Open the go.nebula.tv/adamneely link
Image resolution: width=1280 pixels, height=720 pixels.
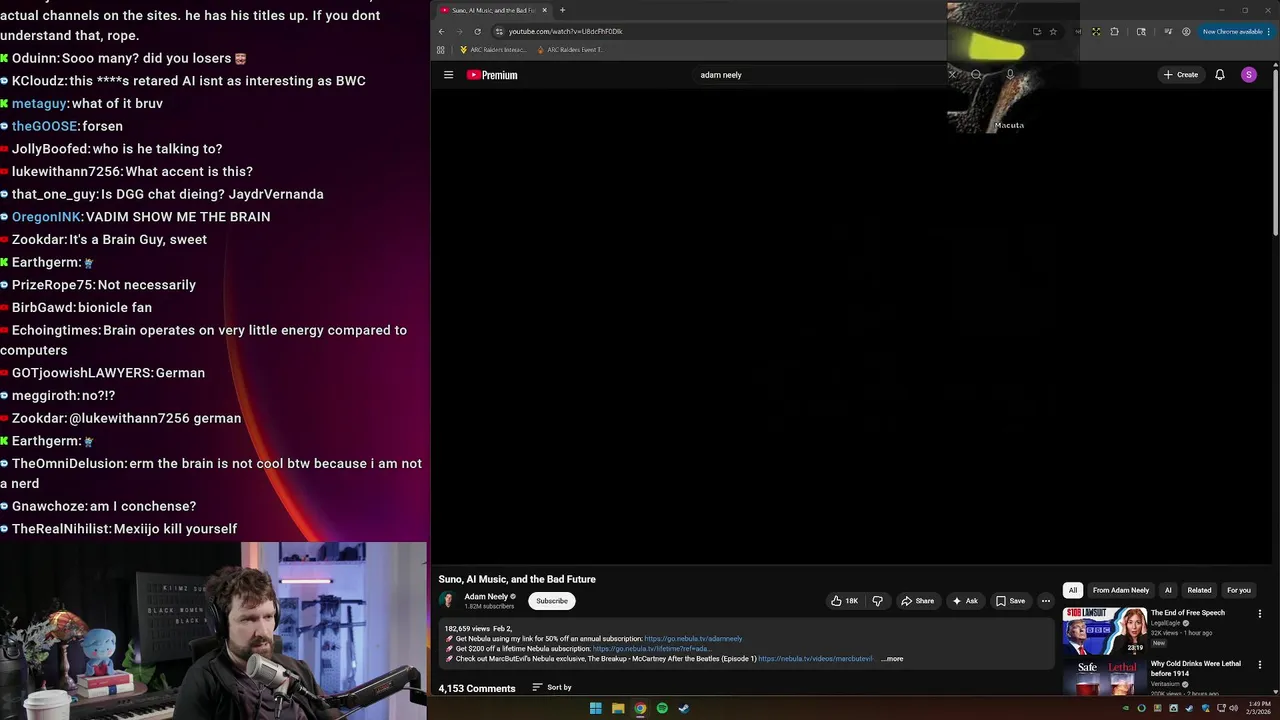(693, 639)
